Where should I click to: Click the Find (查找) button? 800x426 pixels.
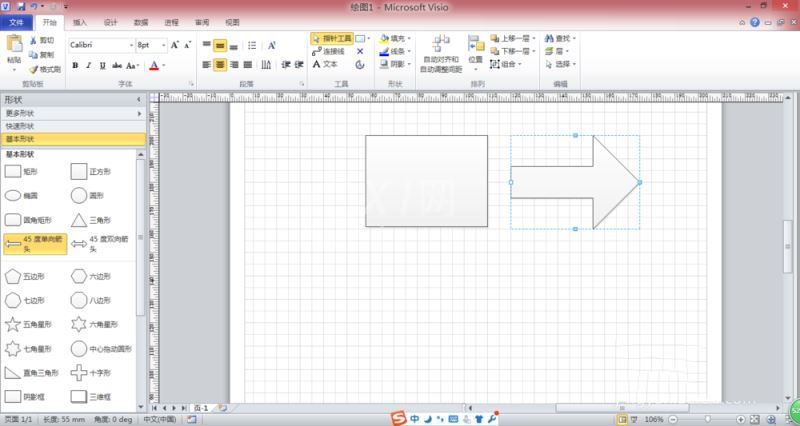point(560,38)
